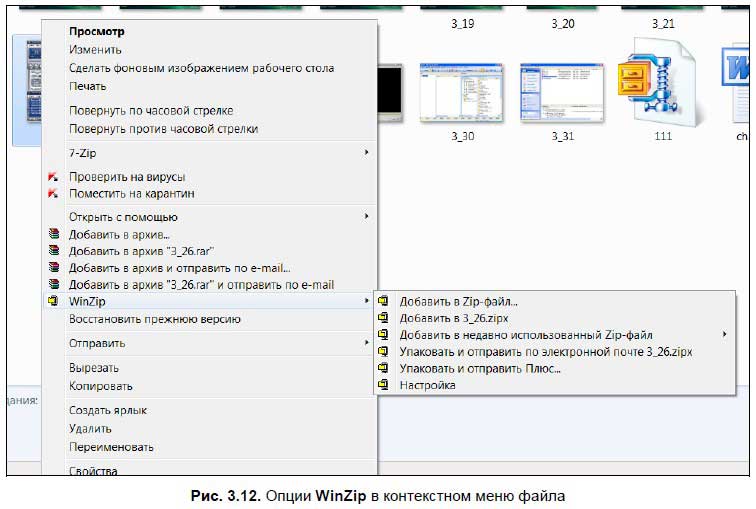Choose Переименовать in the context menu
The height and width of the screenshot is (509, 756).
111,447
